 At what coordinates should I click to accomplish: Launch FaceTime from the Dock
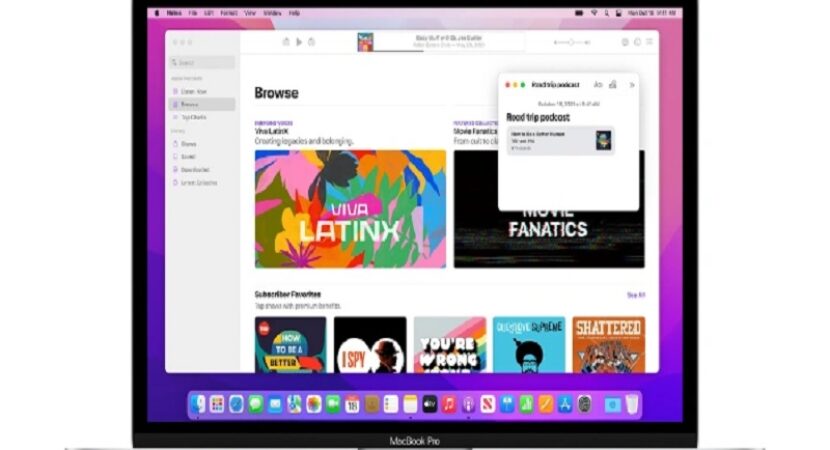coord(333,404)
